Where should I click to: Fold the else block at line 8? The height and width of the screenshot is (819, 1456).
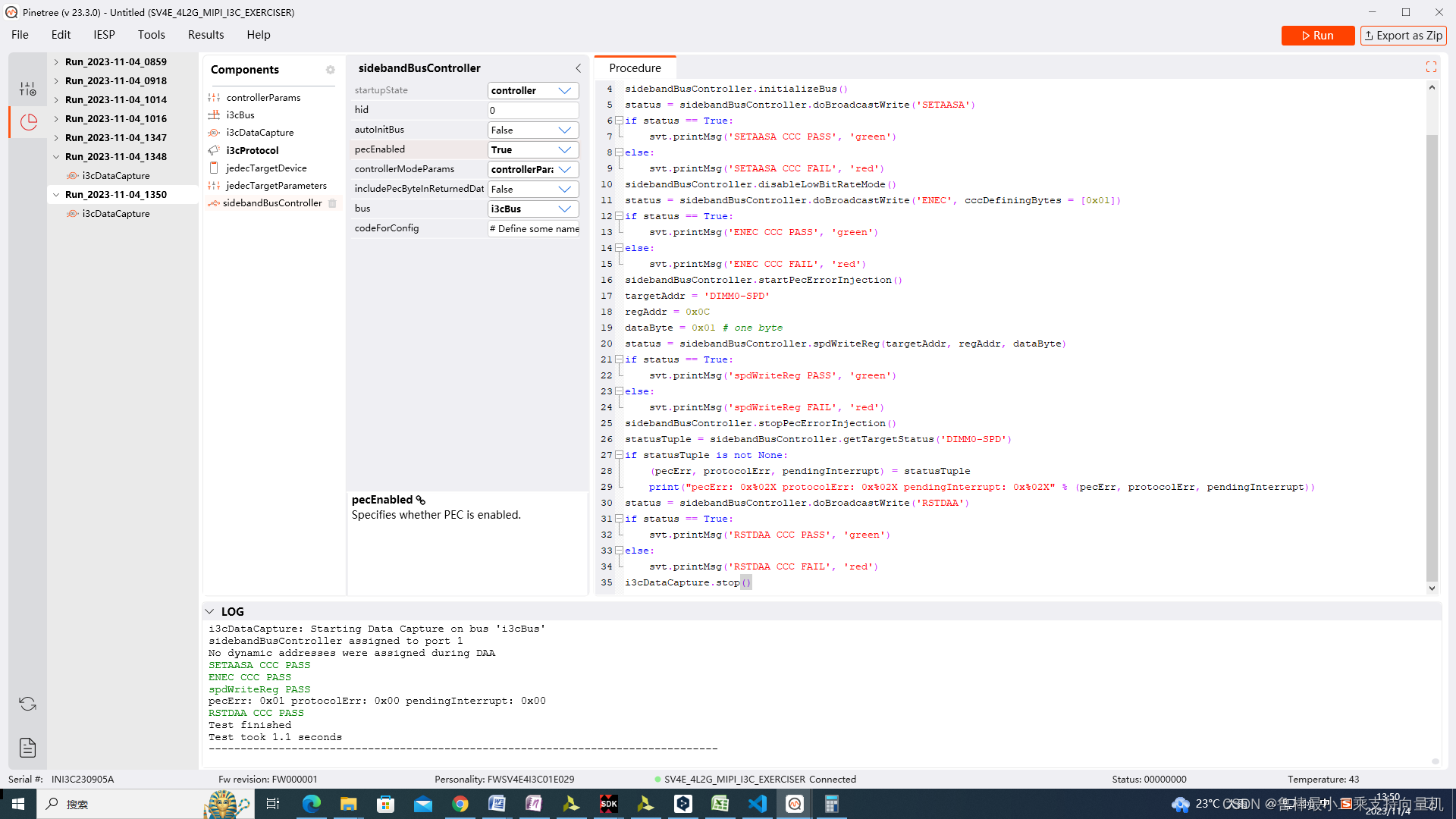(x=620, y=152)
